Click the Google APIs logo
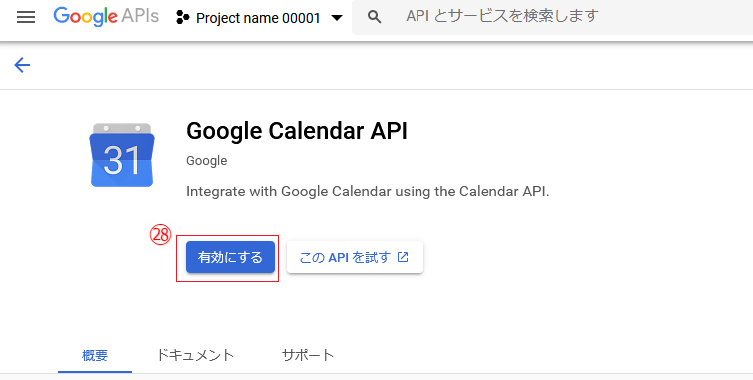 point(106,17)
